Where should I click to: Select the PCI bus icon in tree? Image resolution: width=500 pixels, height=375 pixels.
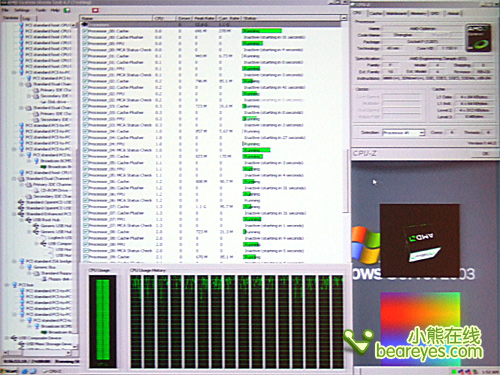pyautogui.click(x=14, y=285)
